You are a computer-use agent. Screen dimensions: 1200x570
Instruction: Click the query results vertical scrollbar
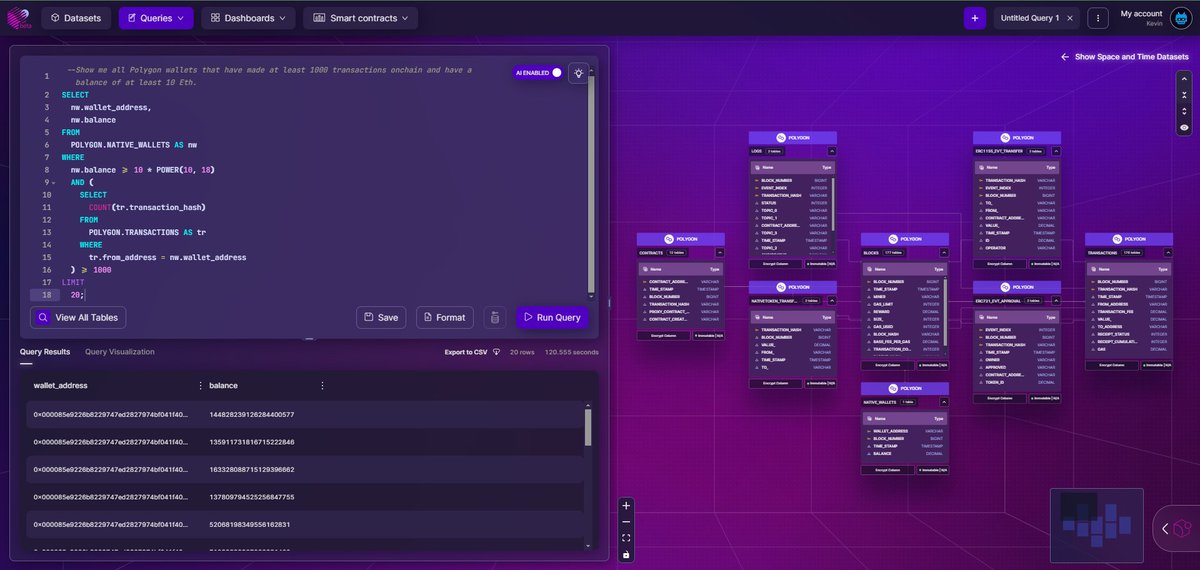click(x=587, y=425)
